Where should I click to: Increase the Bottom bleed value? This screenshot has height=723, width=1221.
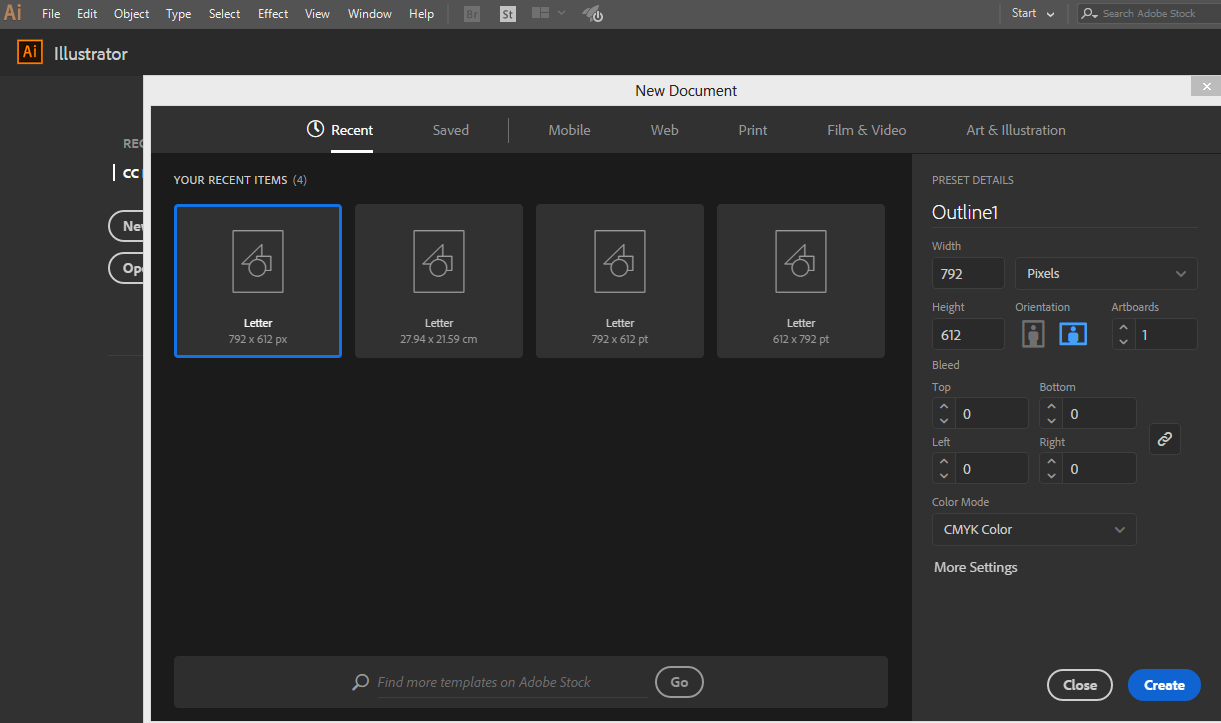tap(1052, 406)
